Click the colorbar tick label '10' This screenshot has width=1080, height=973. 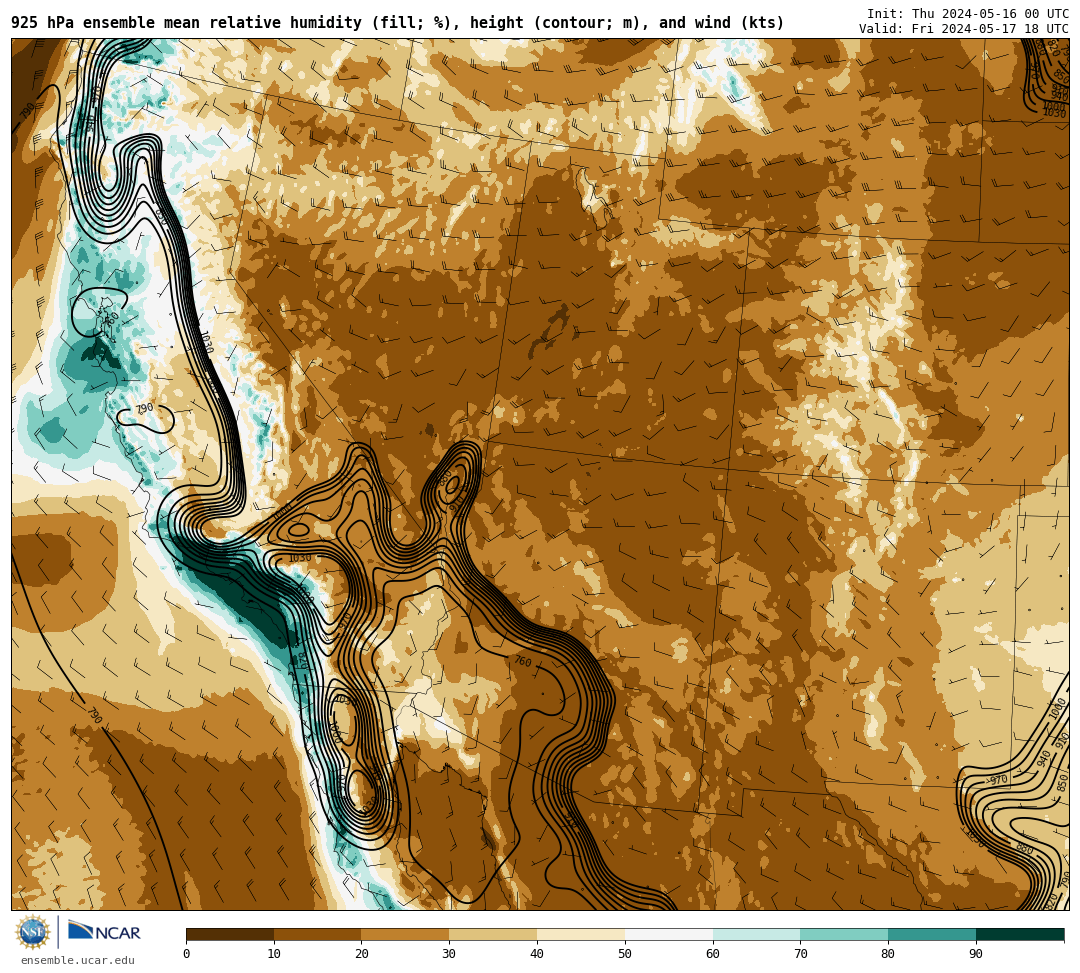(x=274, y=954)
